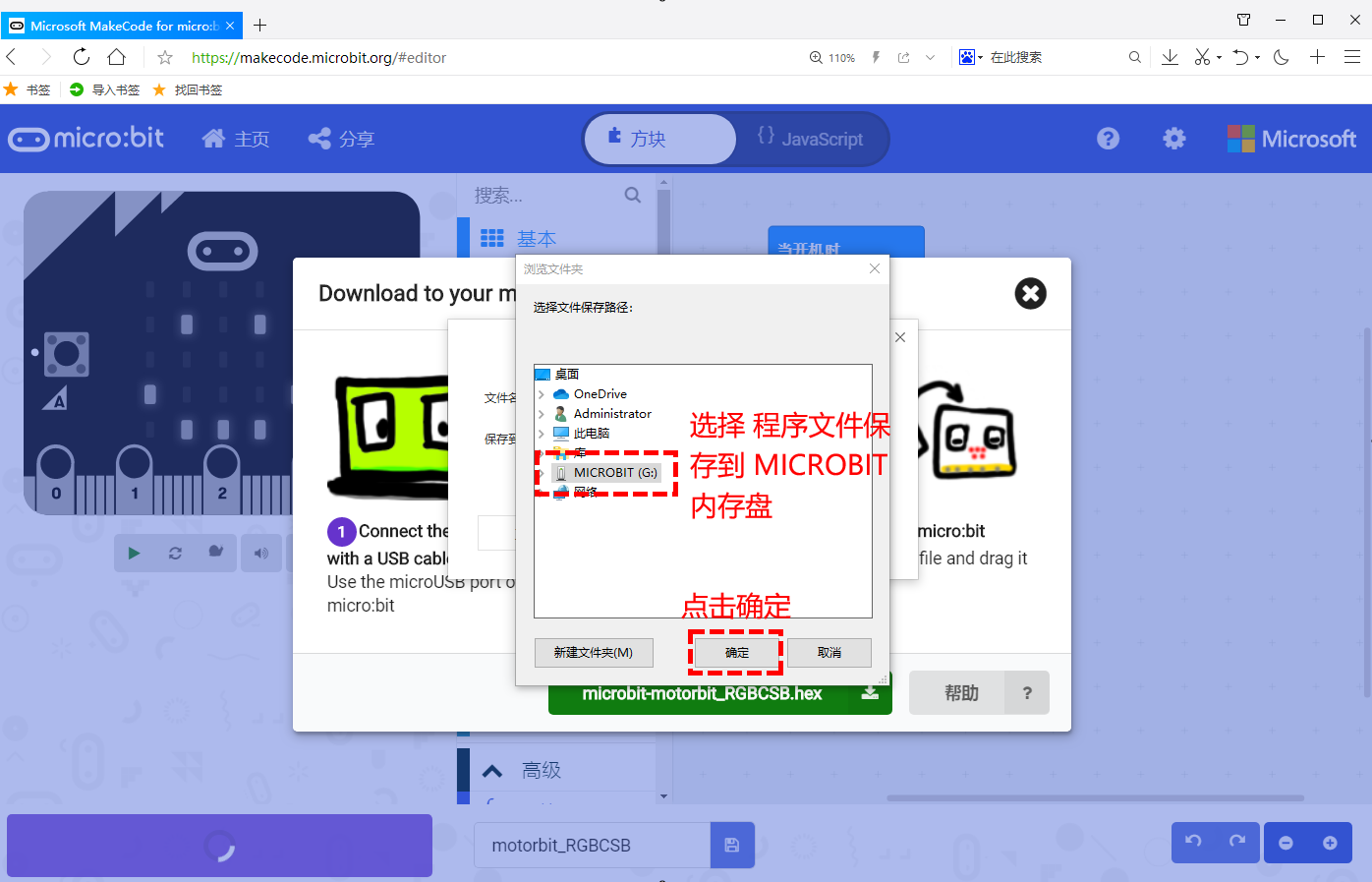Toggle simulator slow-motion icon
Image resolution: width=1372 pixels, height=882 pixels.
(x=216, y=553)
